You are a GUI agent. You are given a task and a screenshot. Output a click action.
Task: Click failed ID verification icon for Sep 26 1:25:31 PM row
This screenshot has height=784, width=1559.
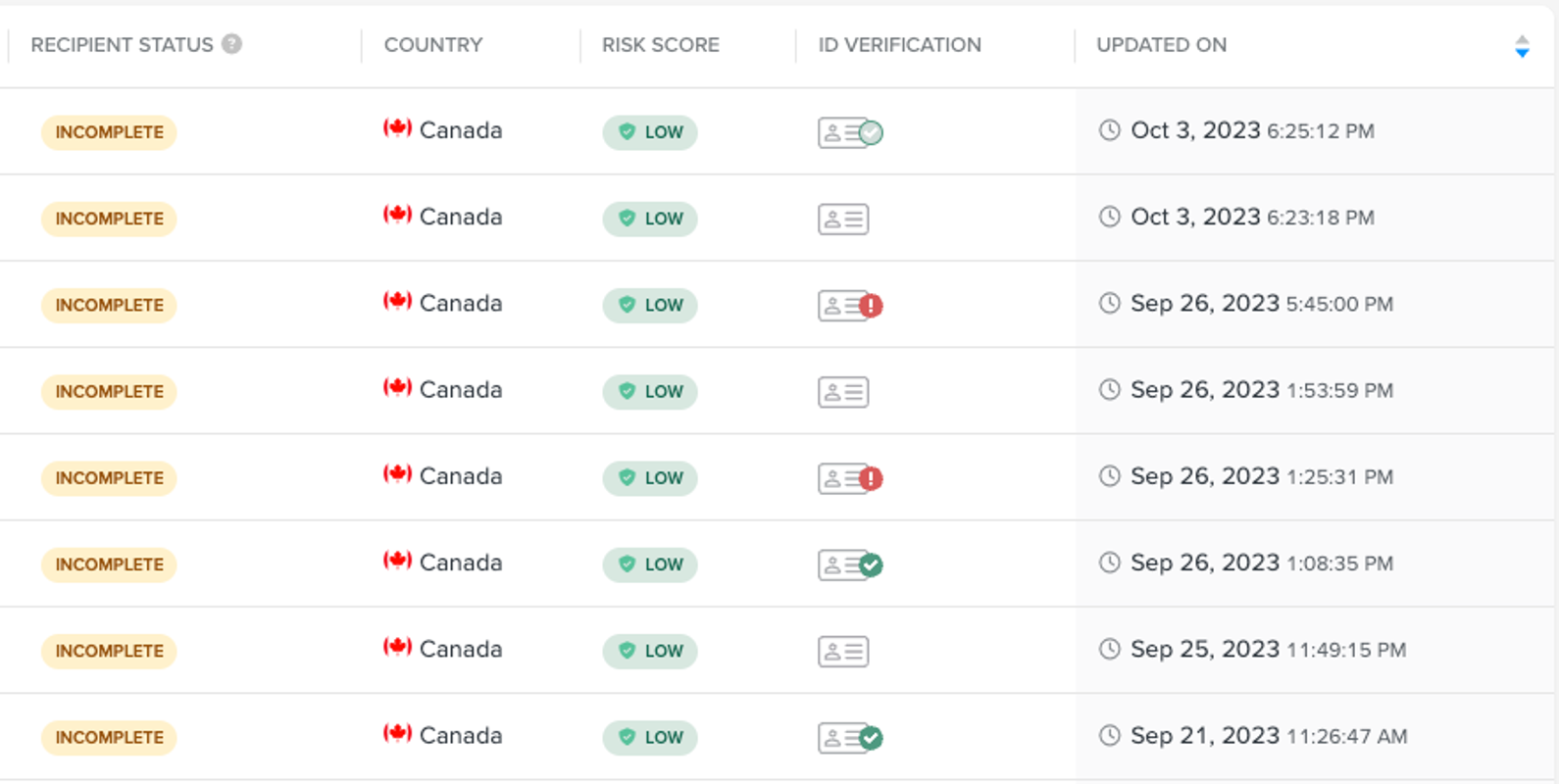click(x=849, y=478)
